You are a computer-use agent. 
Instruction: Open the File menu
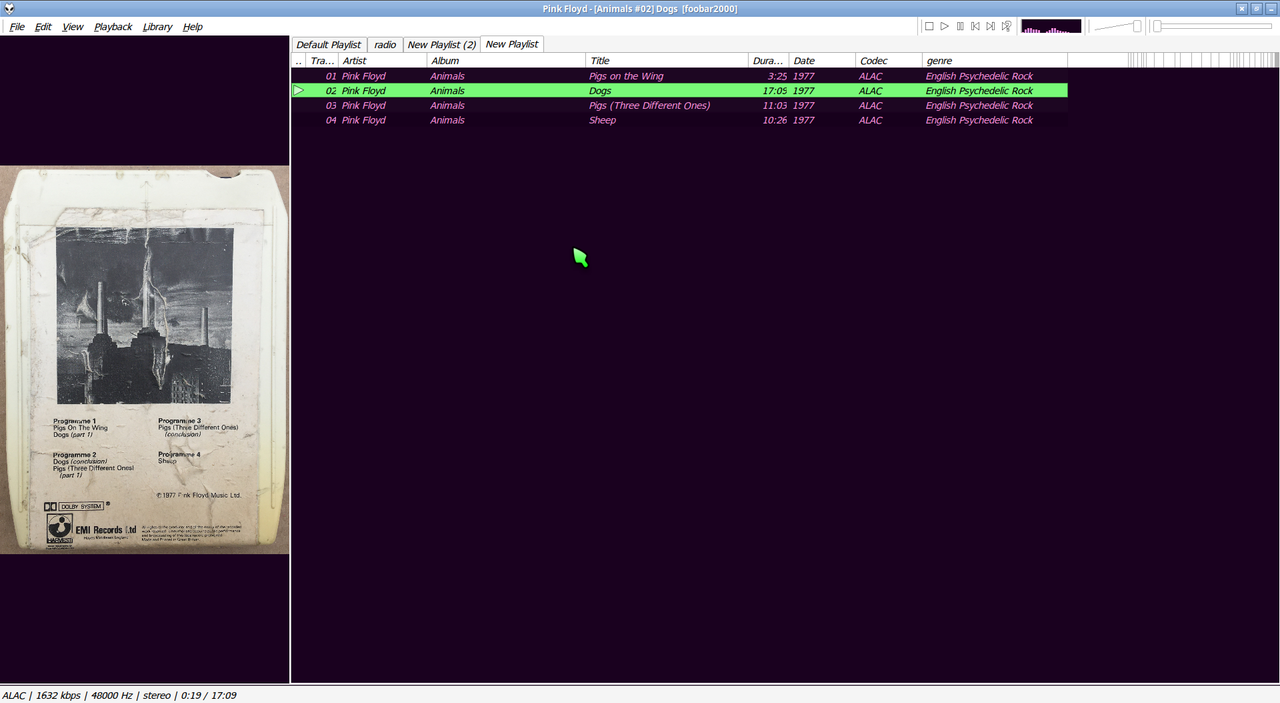tap(17, 27)
